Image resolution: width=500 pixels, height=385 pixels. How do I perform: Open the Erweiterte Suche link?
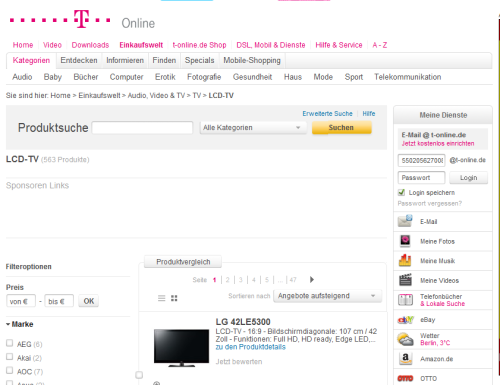point(327,114)
